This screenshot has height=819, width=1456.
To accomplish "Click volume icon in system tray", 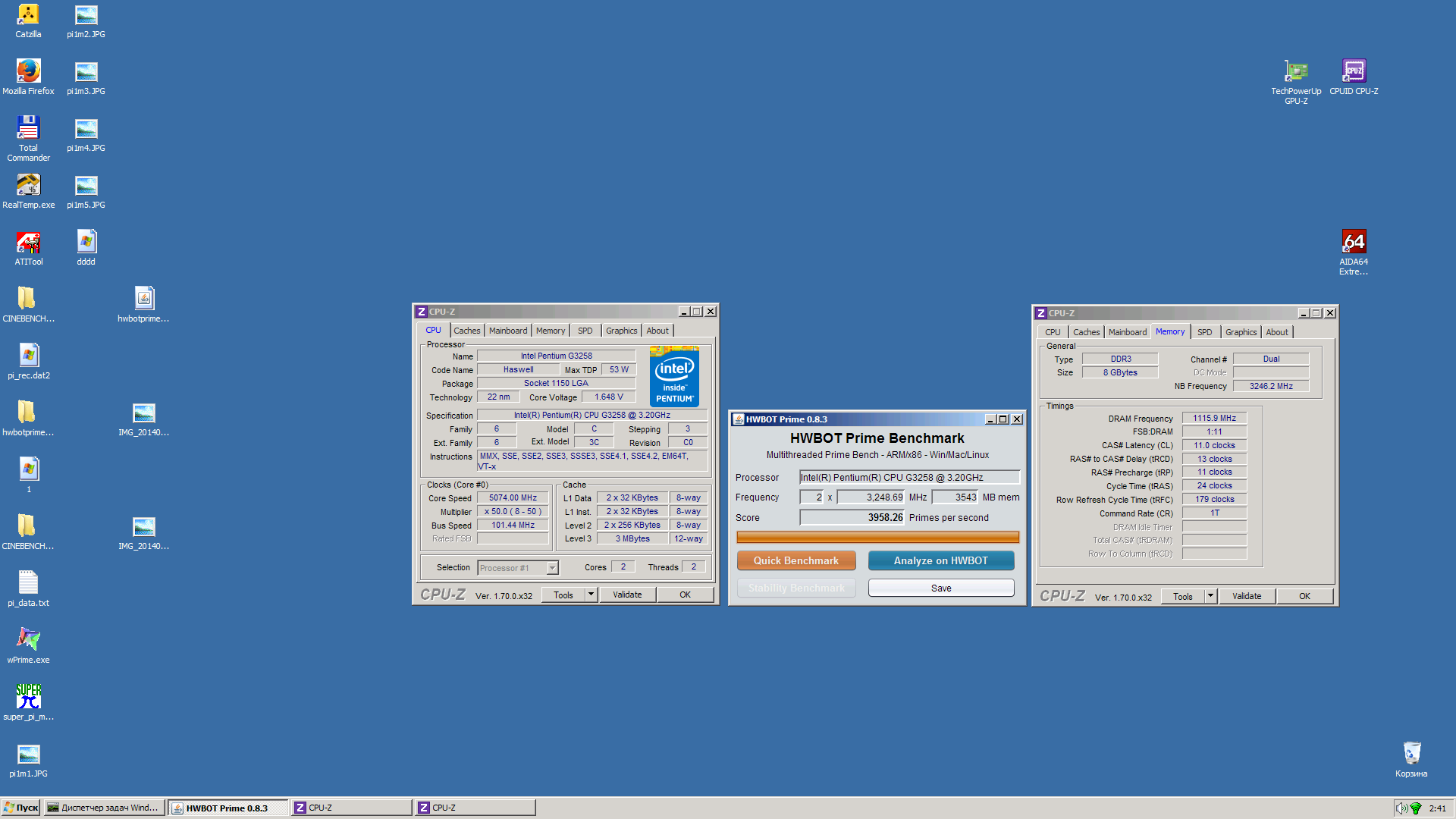I will pyautogui.click(x=1401, y=808).
